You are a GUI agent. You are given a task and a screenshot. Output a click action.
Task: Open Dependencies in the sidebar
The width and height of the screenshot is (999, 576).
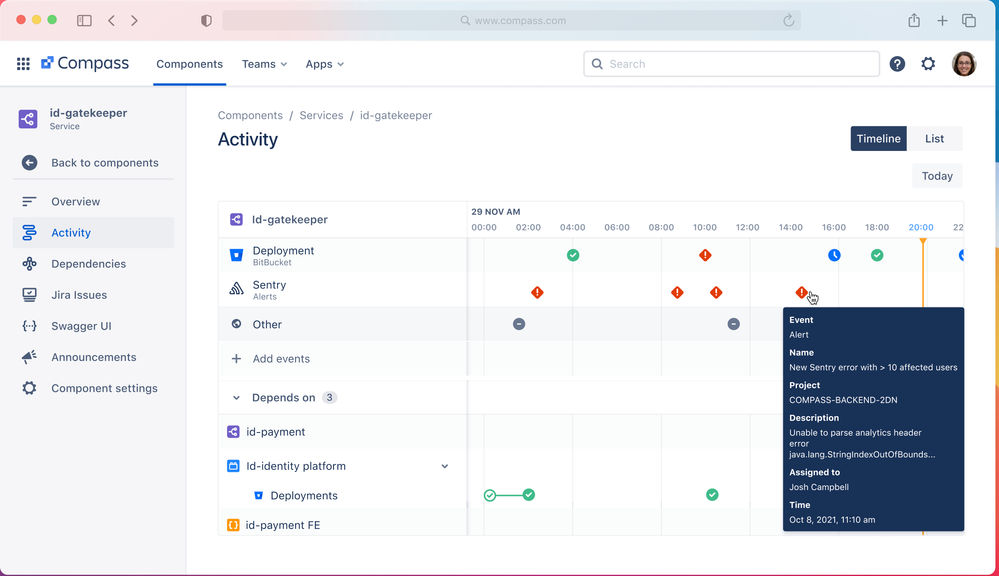93,264
